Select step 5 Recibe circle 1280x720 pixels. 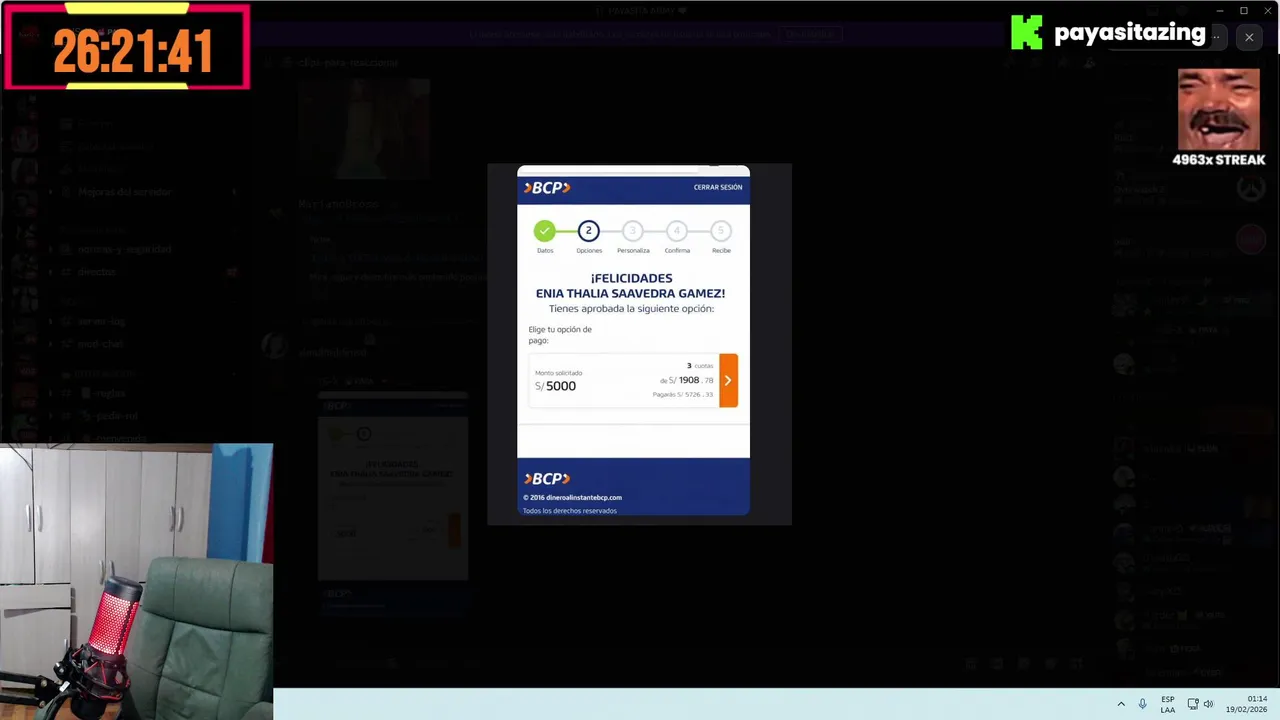pyautogui.click(x=721, y=231)
